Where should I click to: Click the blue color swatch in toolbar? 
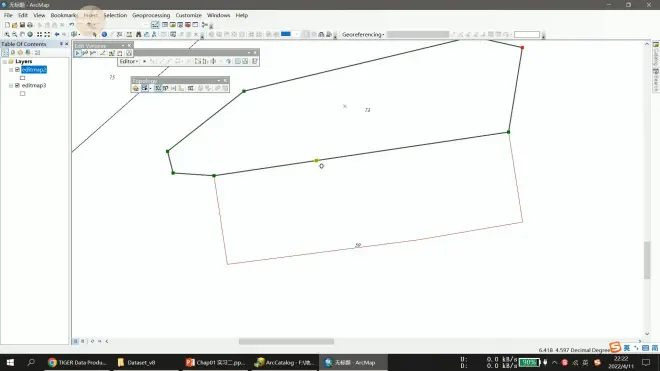coord(286,34)
